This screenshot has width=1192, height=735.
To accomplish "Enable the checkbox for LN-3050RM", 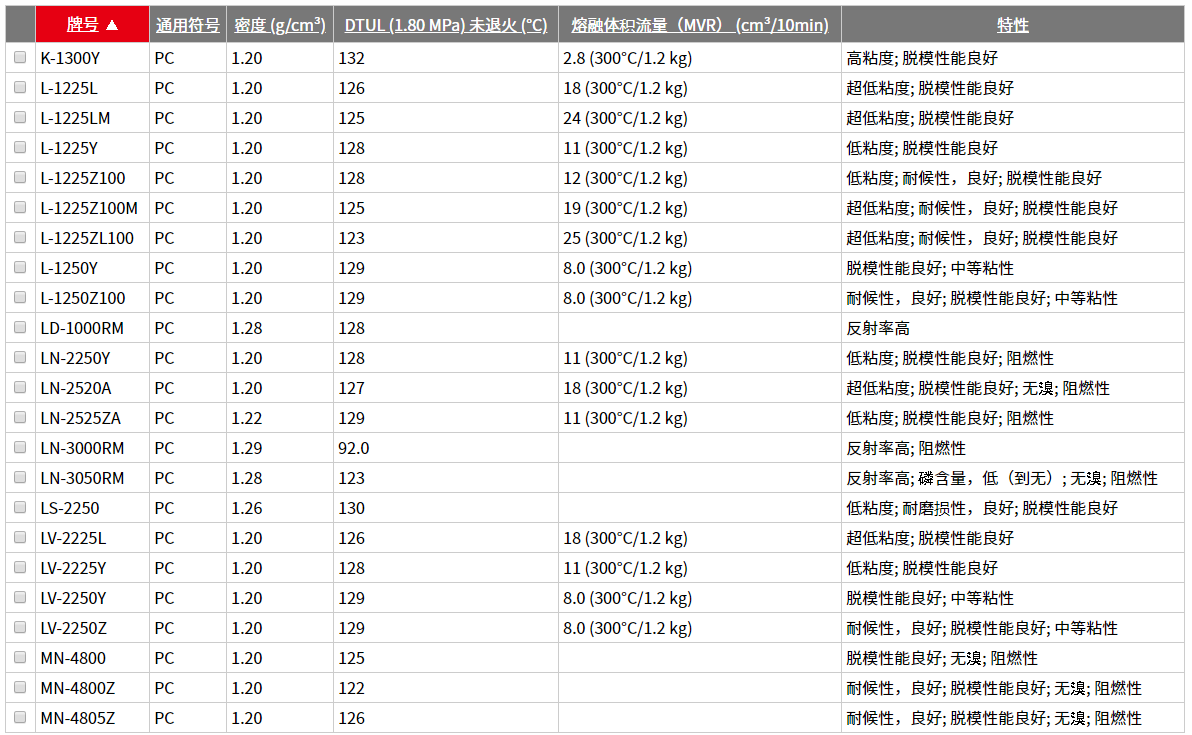I will [x=20, y=478].
